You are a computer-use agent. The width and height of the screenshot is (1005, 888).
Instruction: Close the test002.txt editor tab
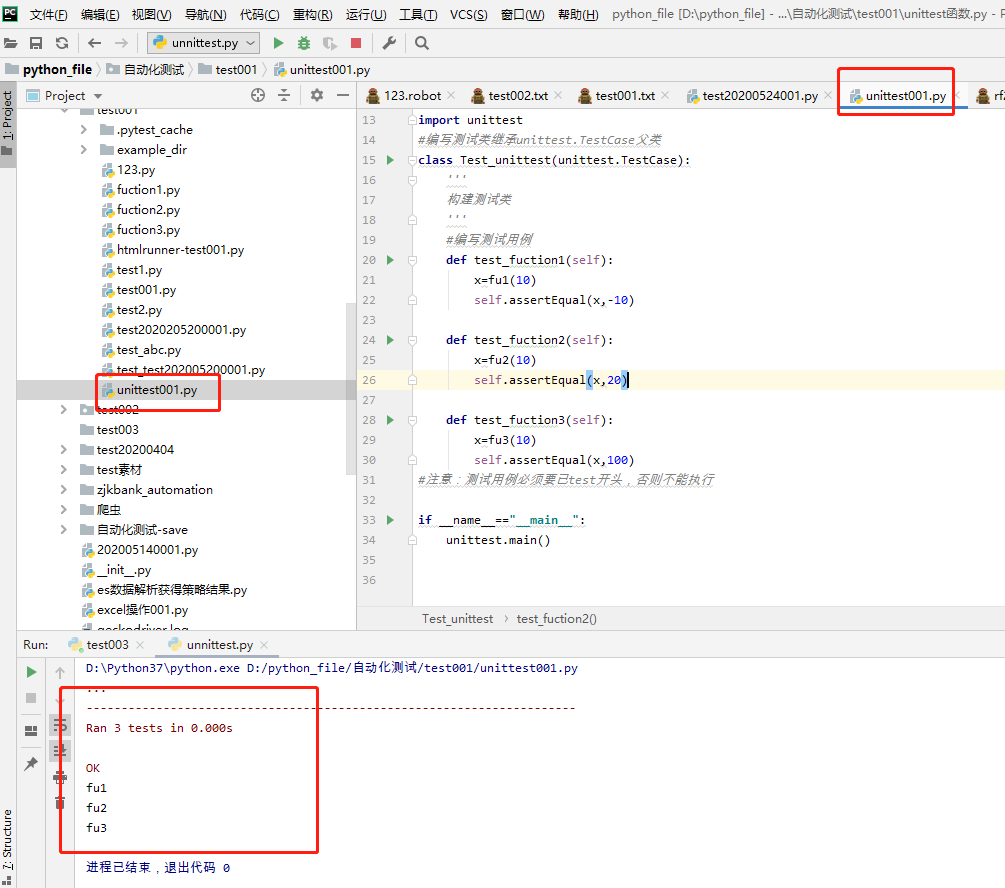[x=558, y=95]
